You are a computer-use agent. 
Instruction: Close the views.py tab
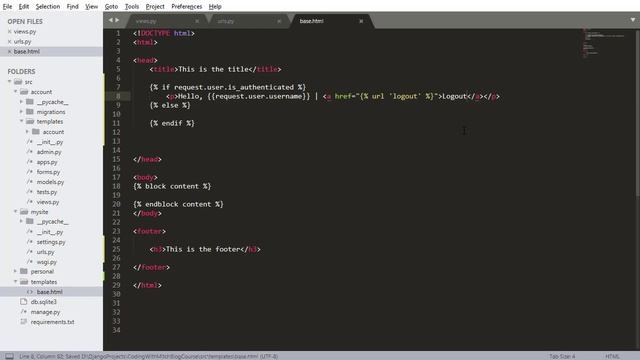click(197, 21)
